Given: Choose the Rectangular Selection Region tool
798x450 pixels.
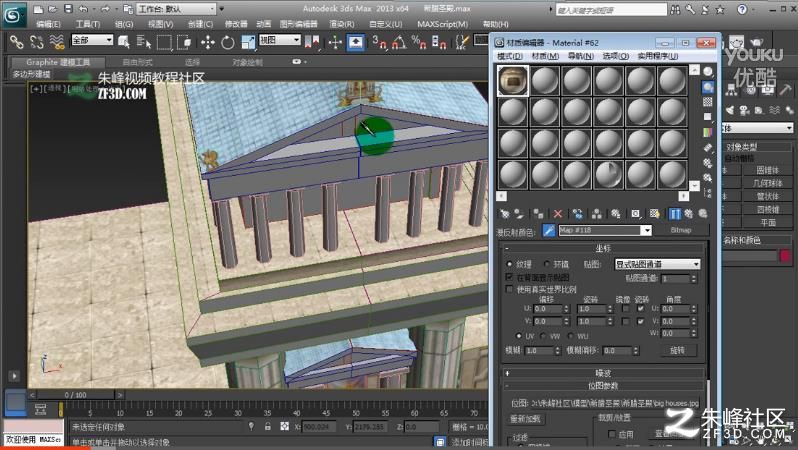Looking at the screenshot, I should [164, 42].
